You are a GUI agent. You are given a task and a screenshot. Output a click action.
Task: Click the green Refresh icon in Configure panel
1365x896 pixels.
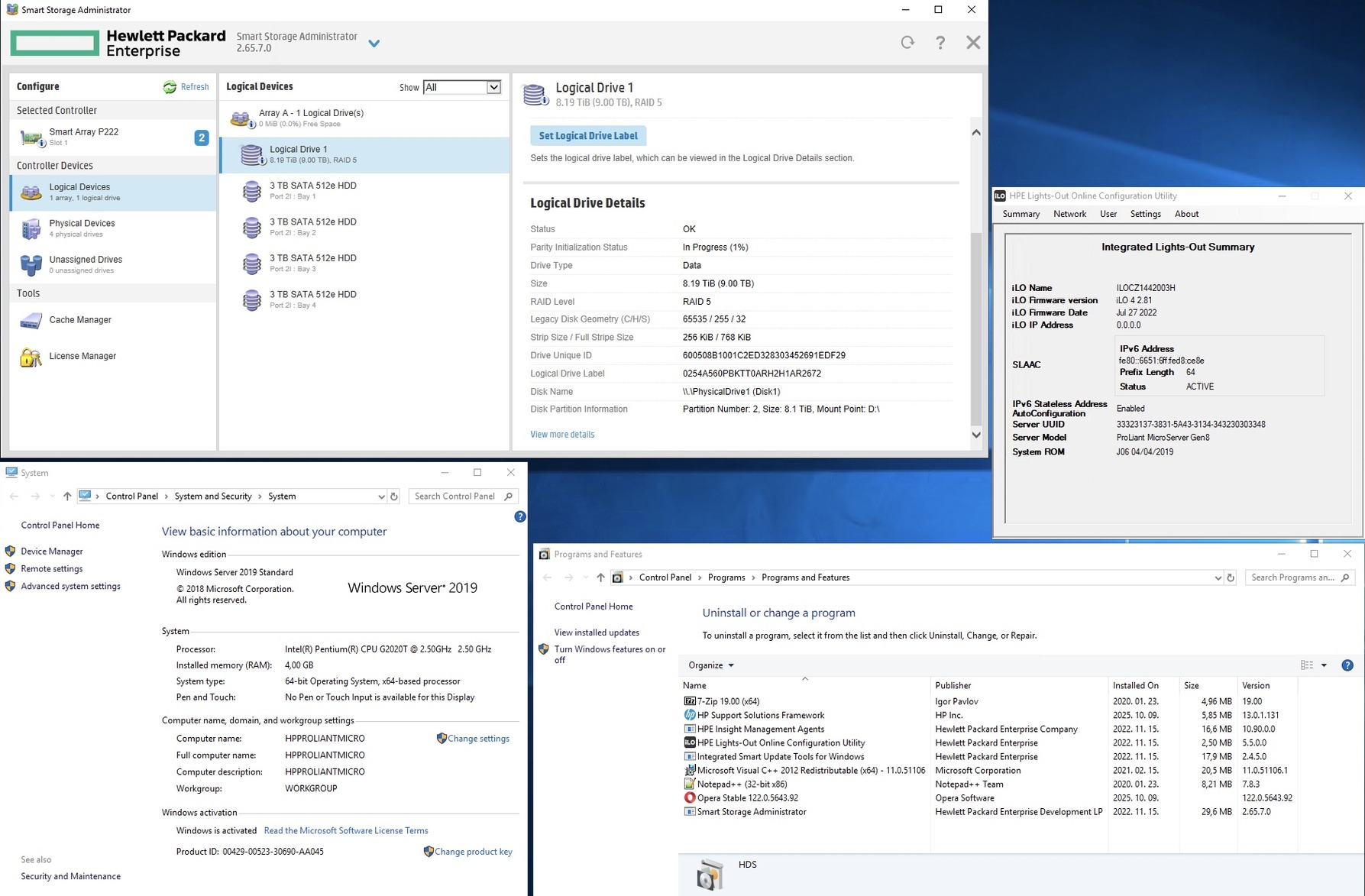tap(170, 87)
